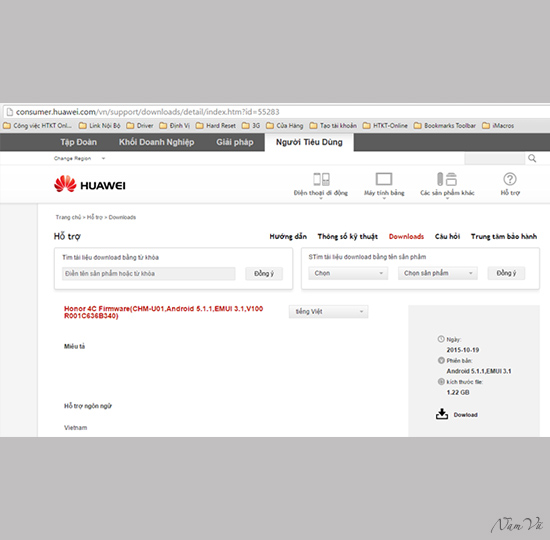Screen dimensions: 550x540
Task: Open the Công việc HTKT Onl... bookmark folder
Action: [37, 125]
